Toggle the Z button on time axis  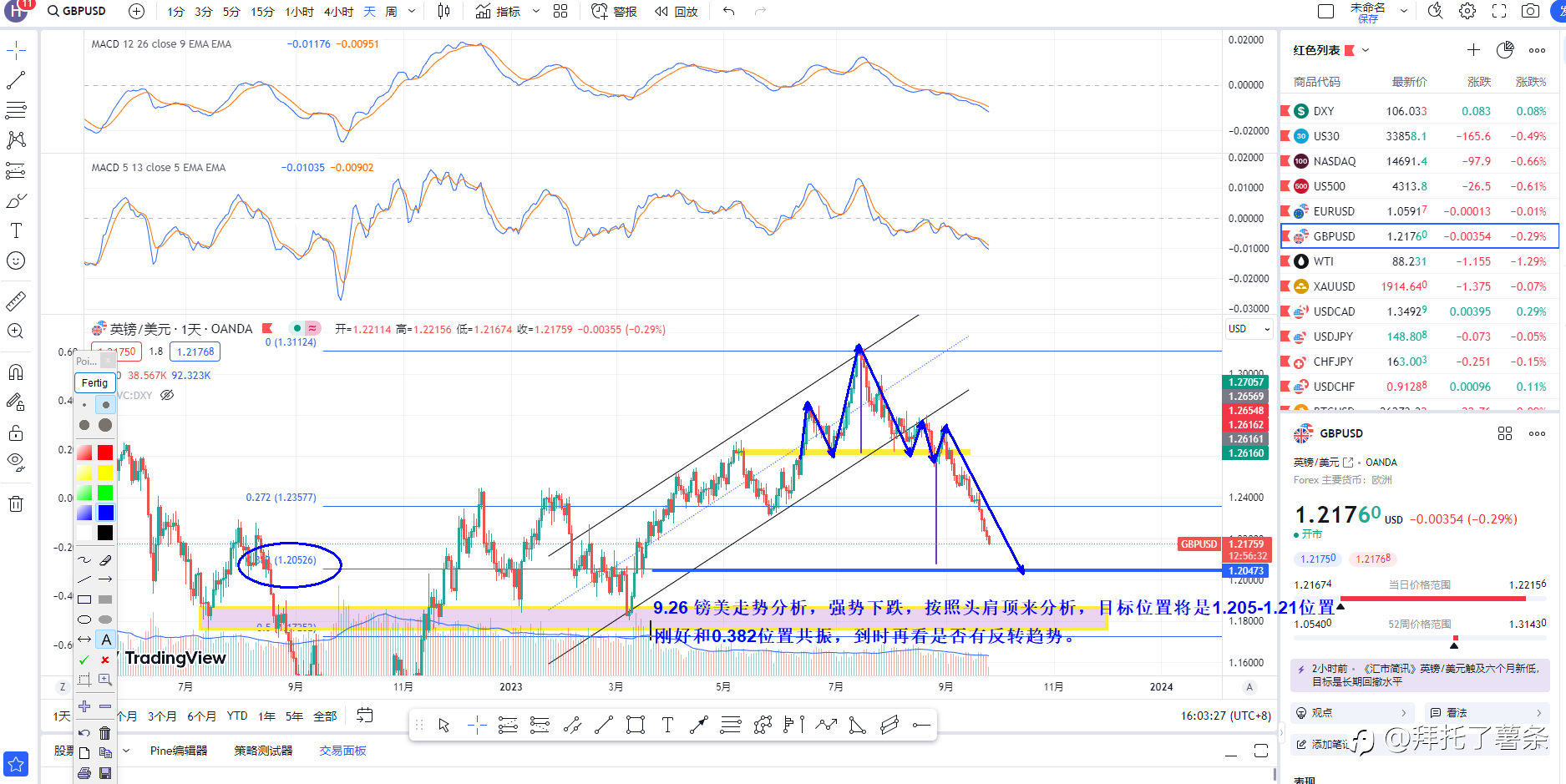[x=62, y=687]
